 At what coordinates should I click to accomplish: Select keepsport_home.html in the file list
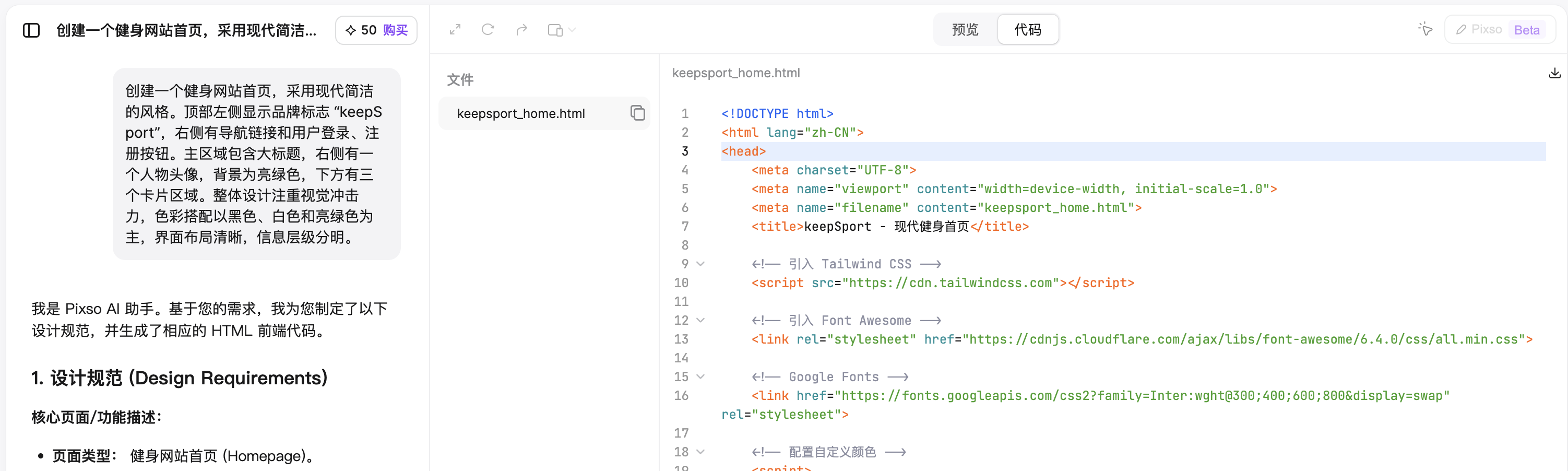pos(520,113)
